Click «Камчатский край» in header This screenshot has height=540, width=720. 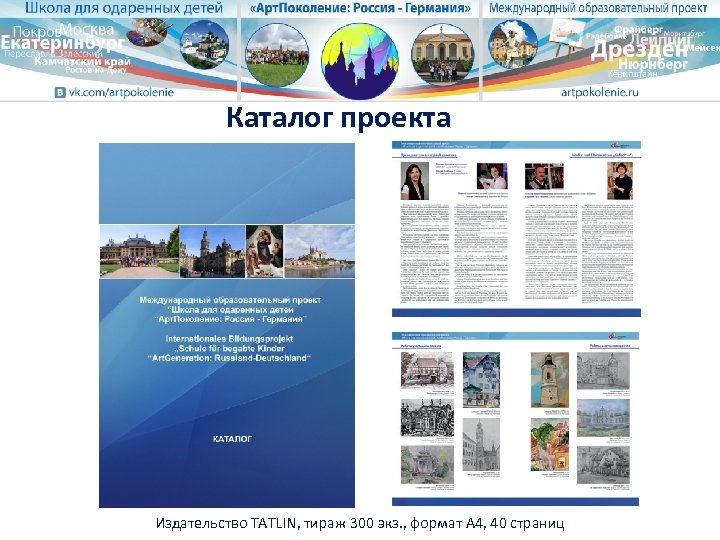[x=83, y=61]
